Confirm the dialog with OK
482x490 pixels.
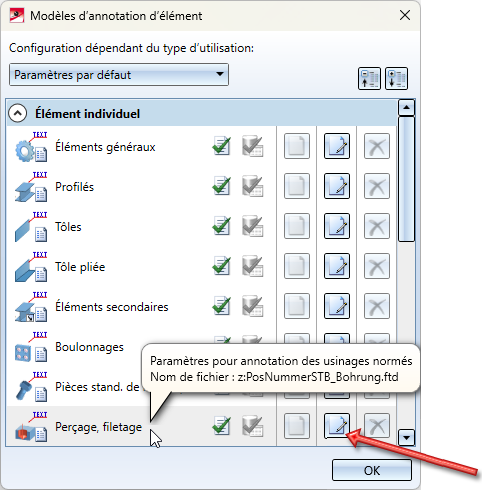point(372,470)
